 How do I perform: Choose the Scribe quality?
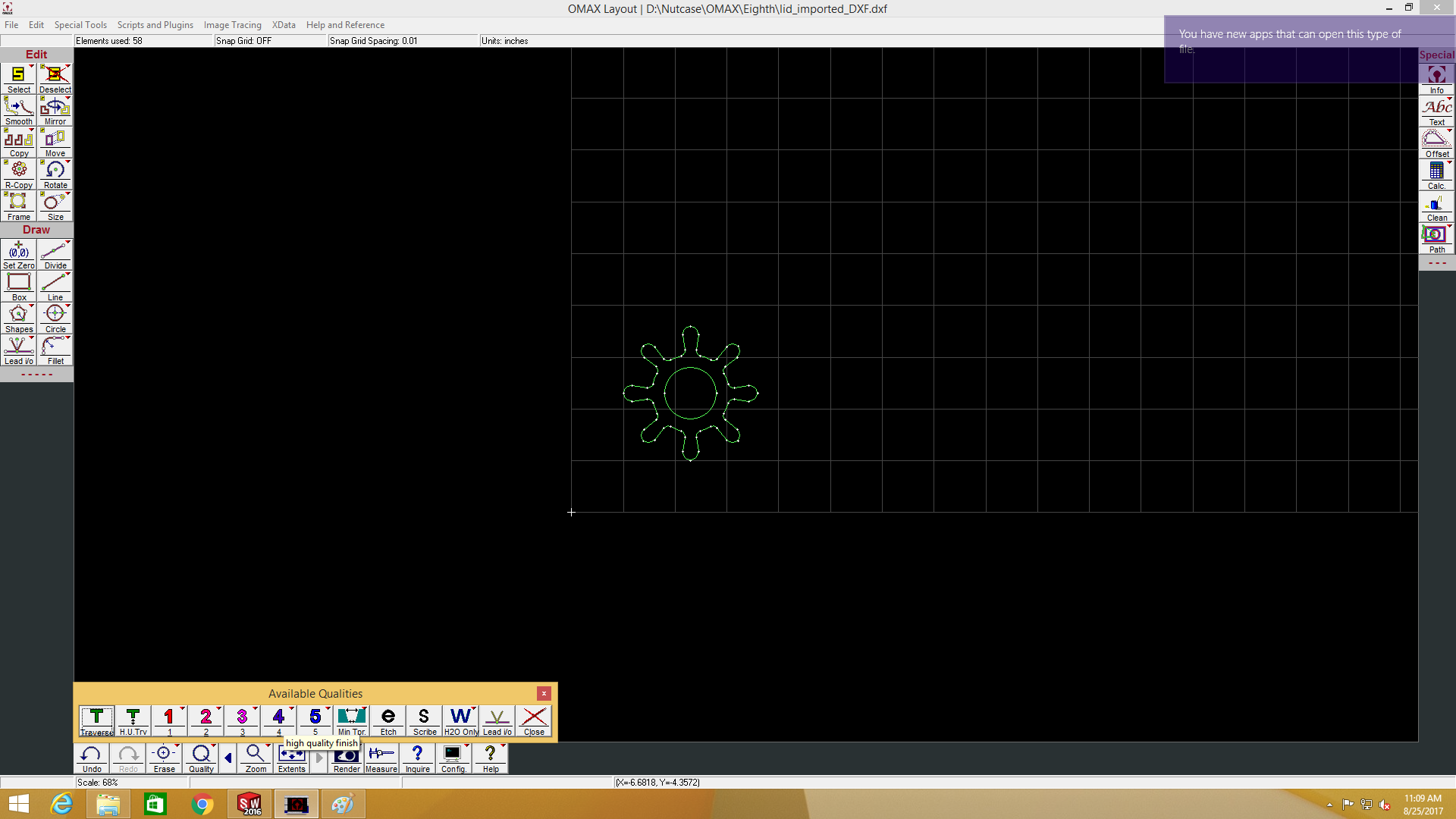click(424, 721)
